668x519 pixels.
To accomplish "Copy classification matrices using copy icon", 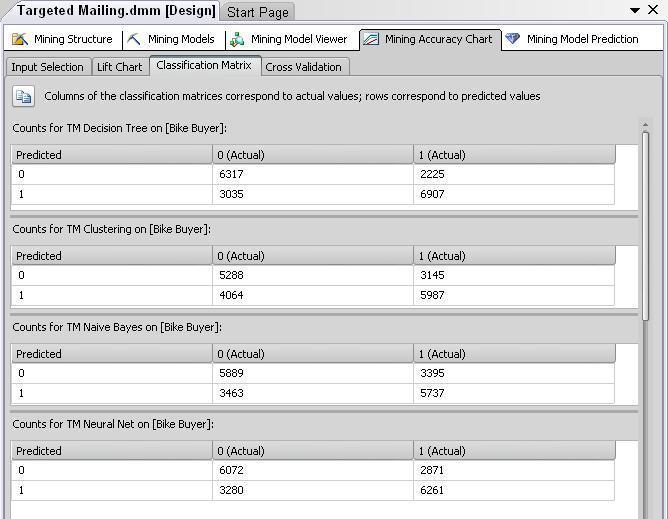I will point(23,96).
